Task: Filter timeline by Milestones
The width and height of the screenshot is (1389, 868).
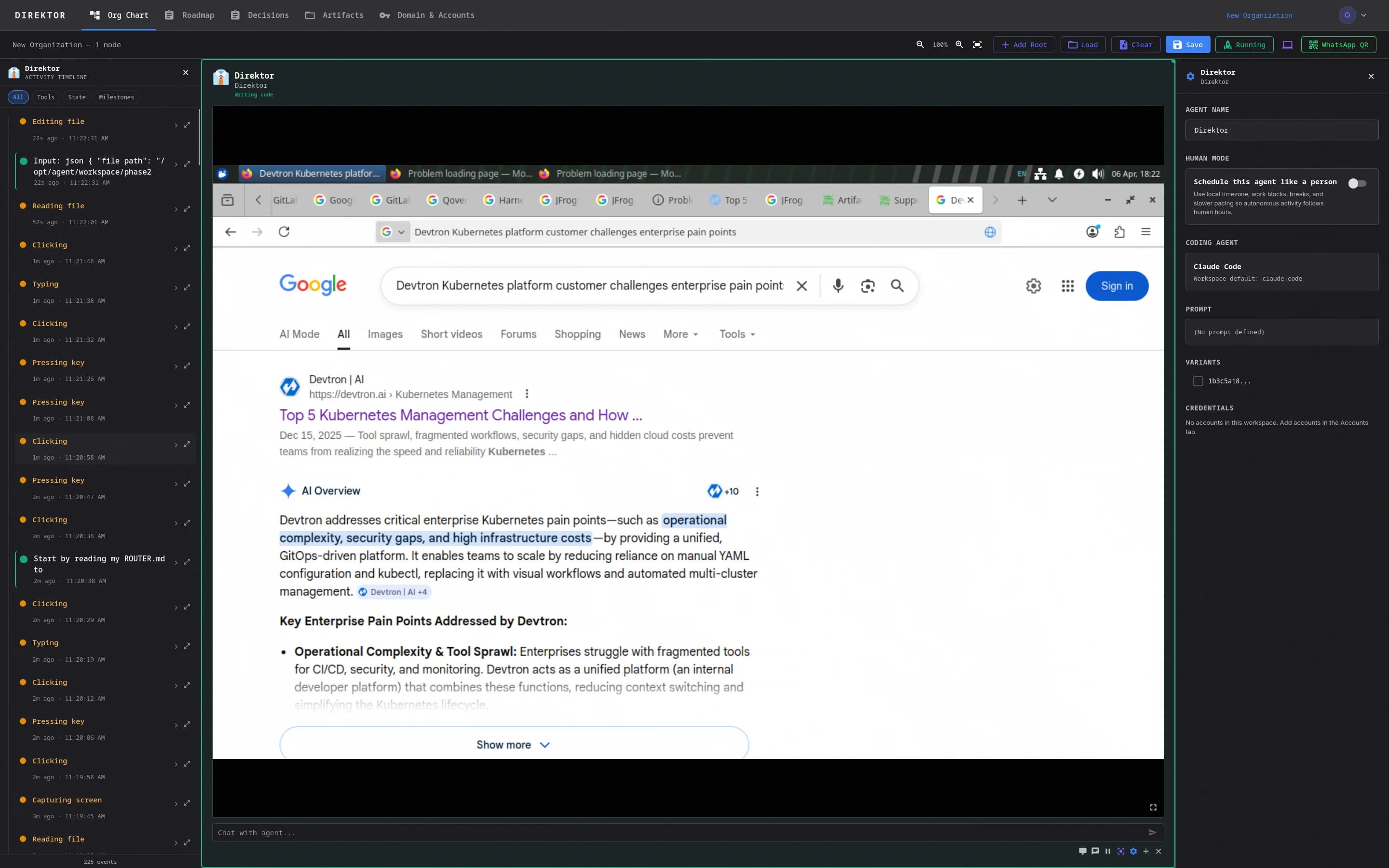Action: click(x=117, y=97)
